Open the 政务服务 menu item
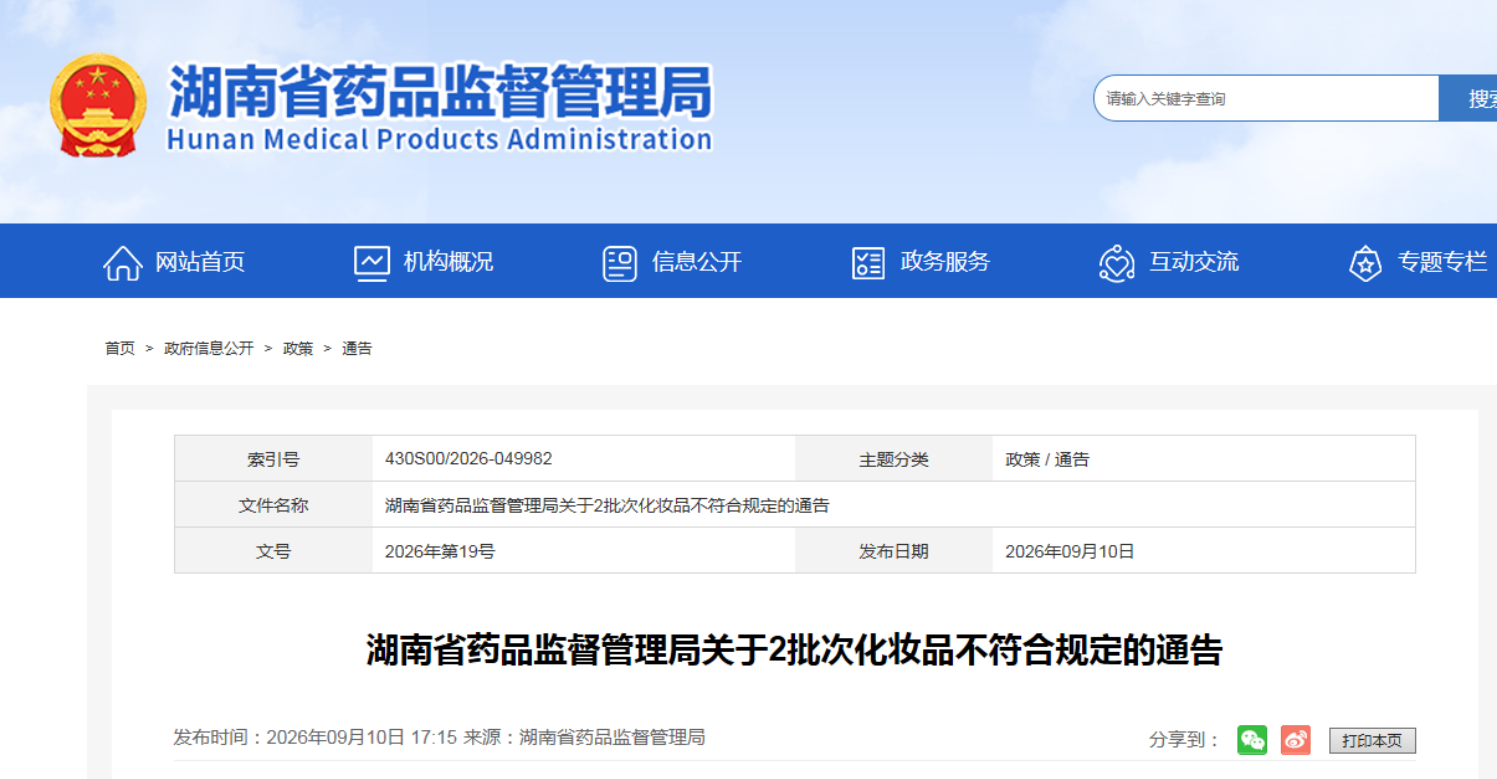This screenshot has height=779, width=1497. tap(945, 262)
